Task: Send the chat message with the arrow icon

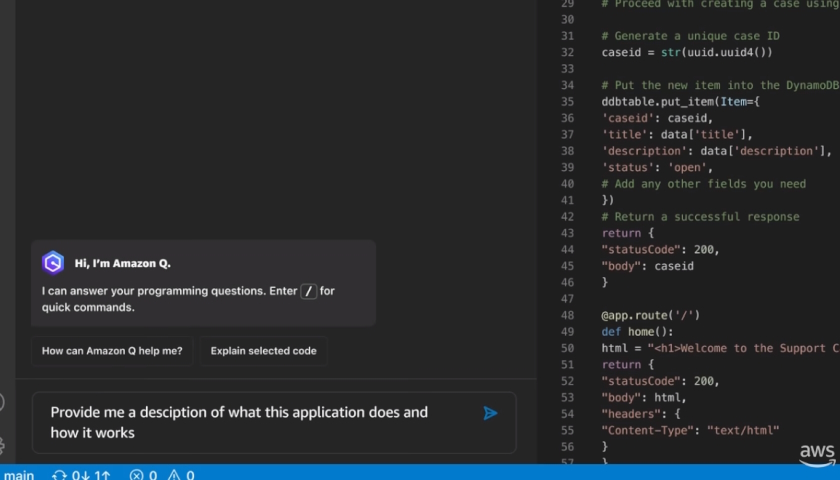Action: (490, 413)
